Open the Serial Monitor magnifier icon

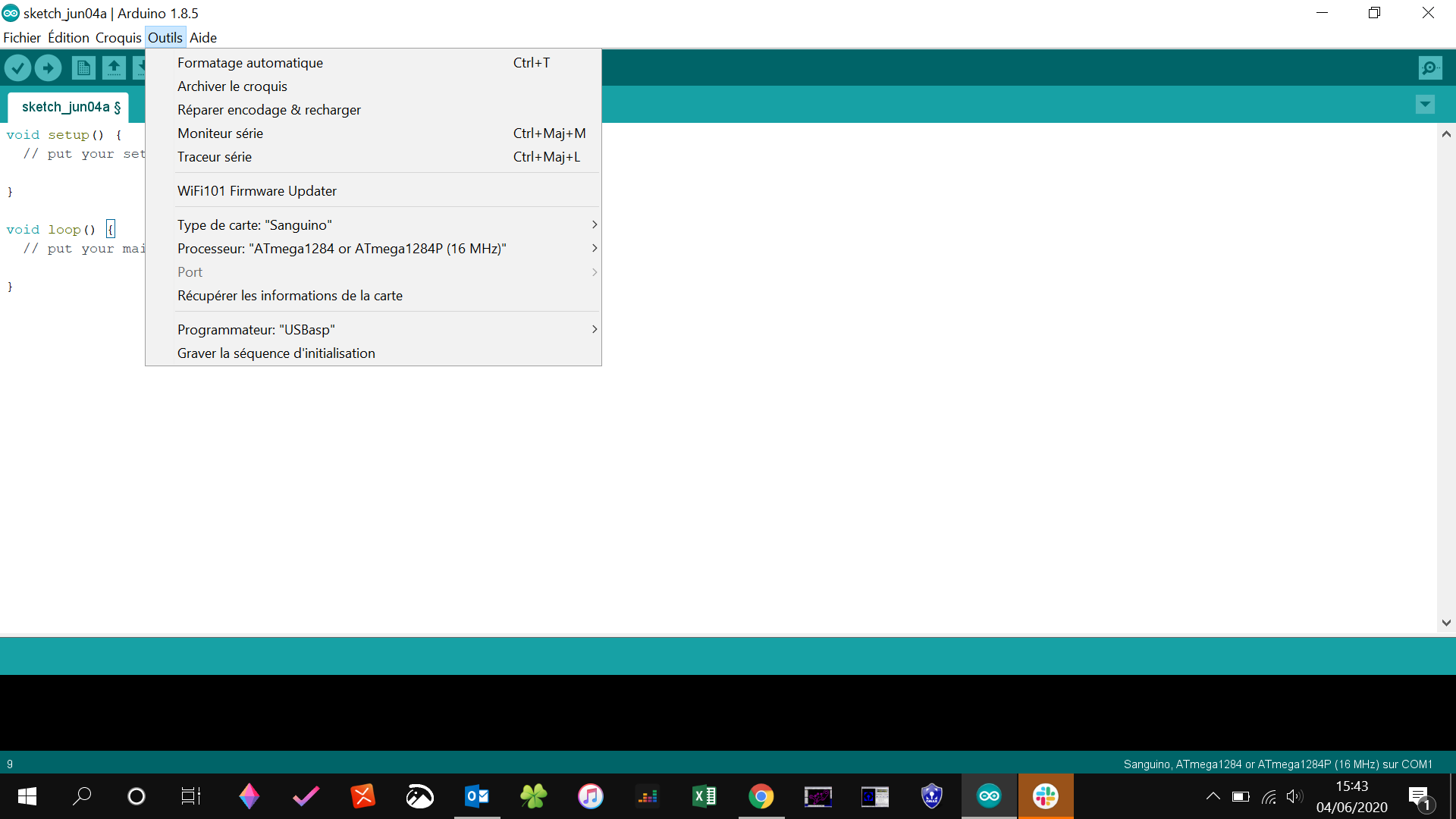point(1429,68)
